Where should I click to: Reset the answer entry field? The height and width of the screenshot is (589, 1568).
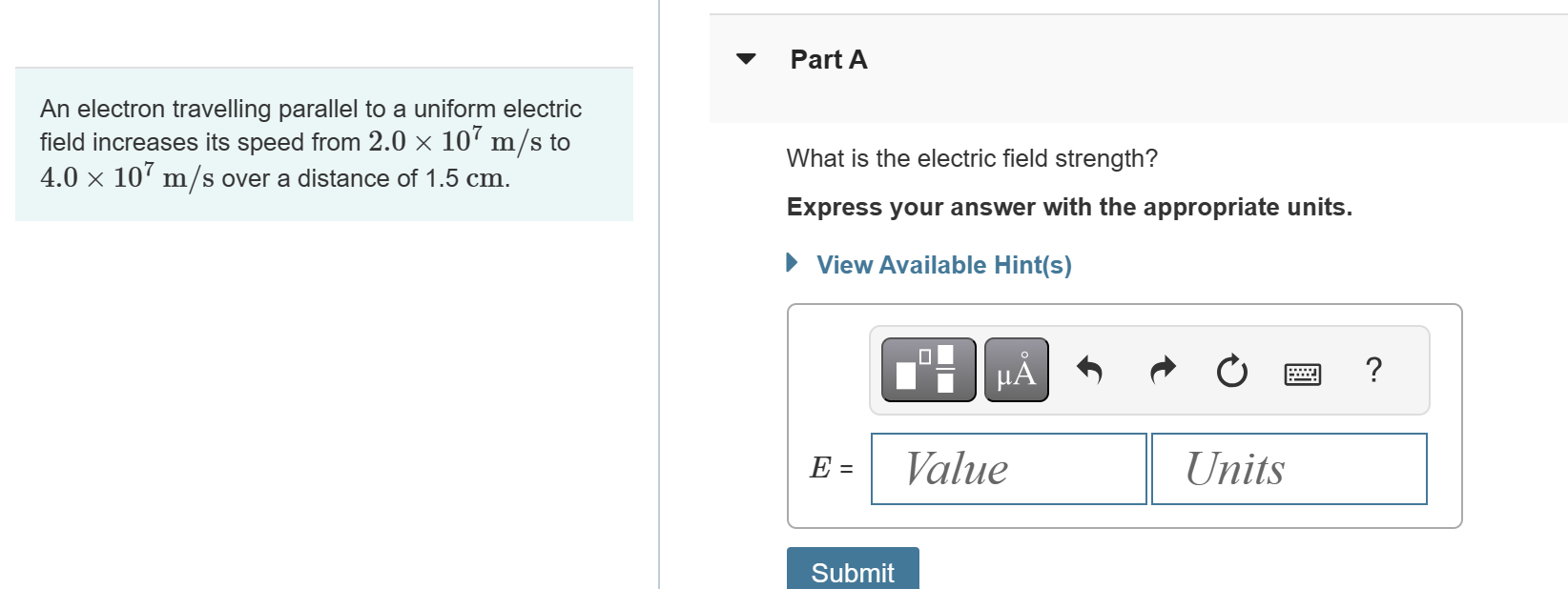[1231, 370]
